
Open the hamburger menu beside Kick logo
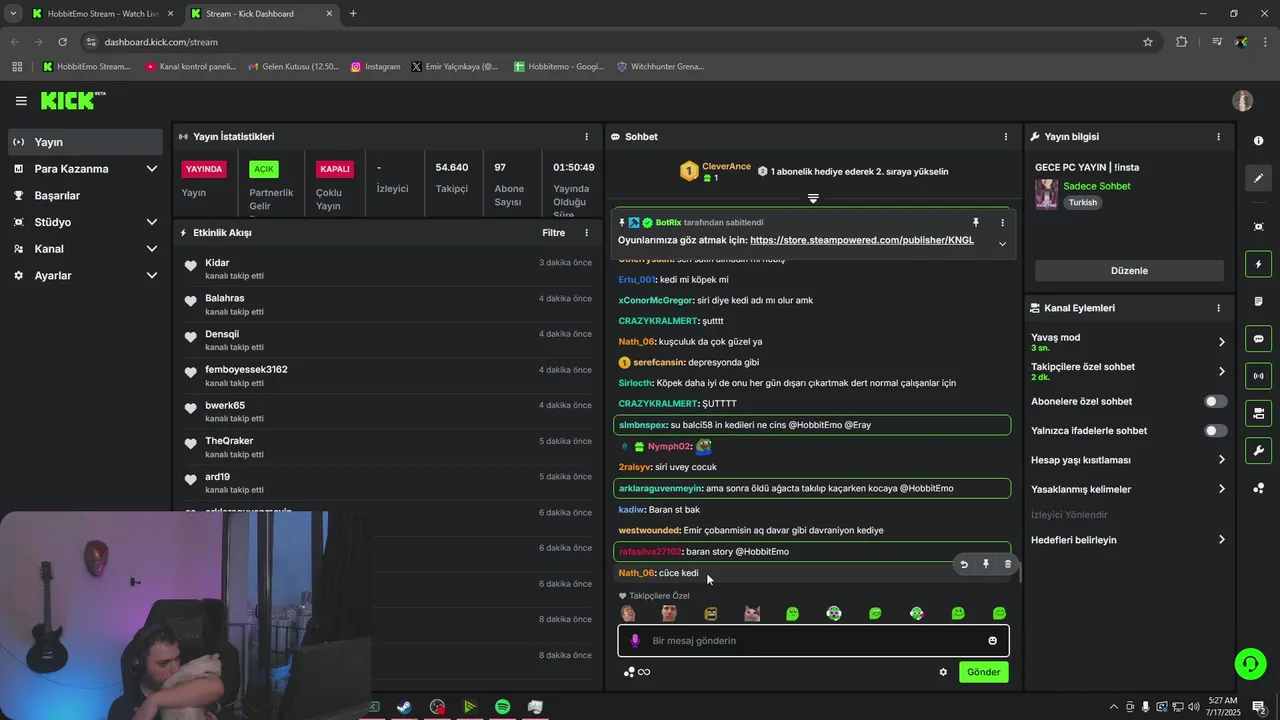[x=21, y=101]
